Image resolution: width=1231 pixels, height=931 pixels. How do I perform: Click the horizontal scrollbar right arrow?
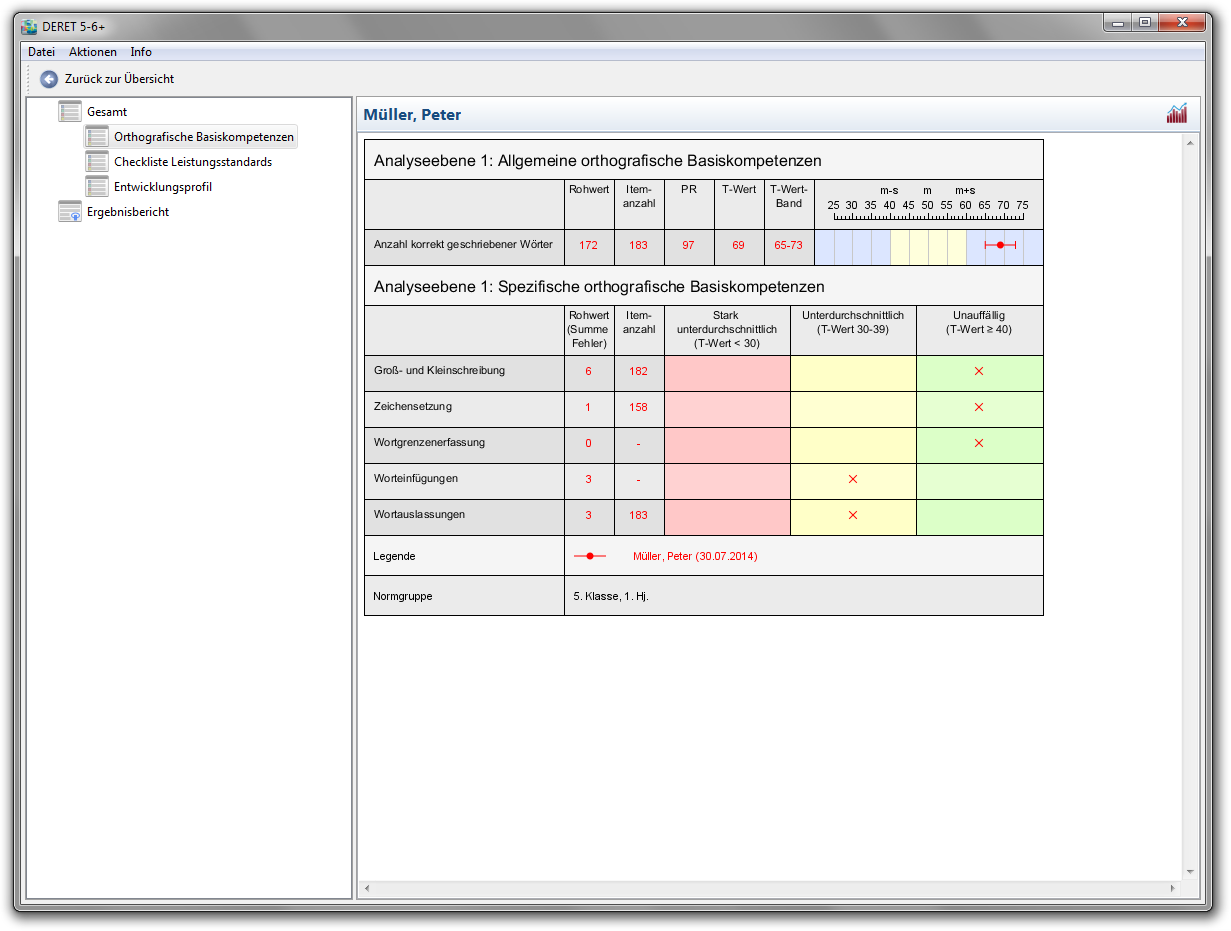1173,888
